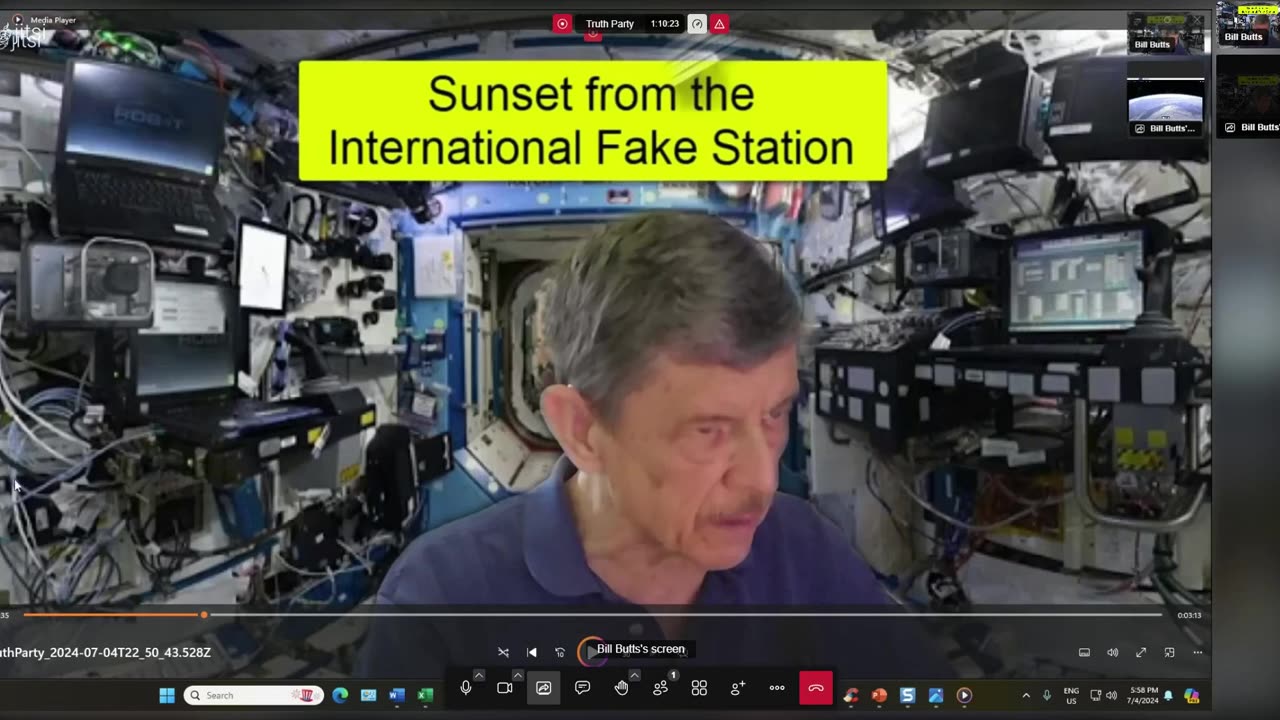Click the Media Player title icon

pyautogui.click(x=20, y=19)
